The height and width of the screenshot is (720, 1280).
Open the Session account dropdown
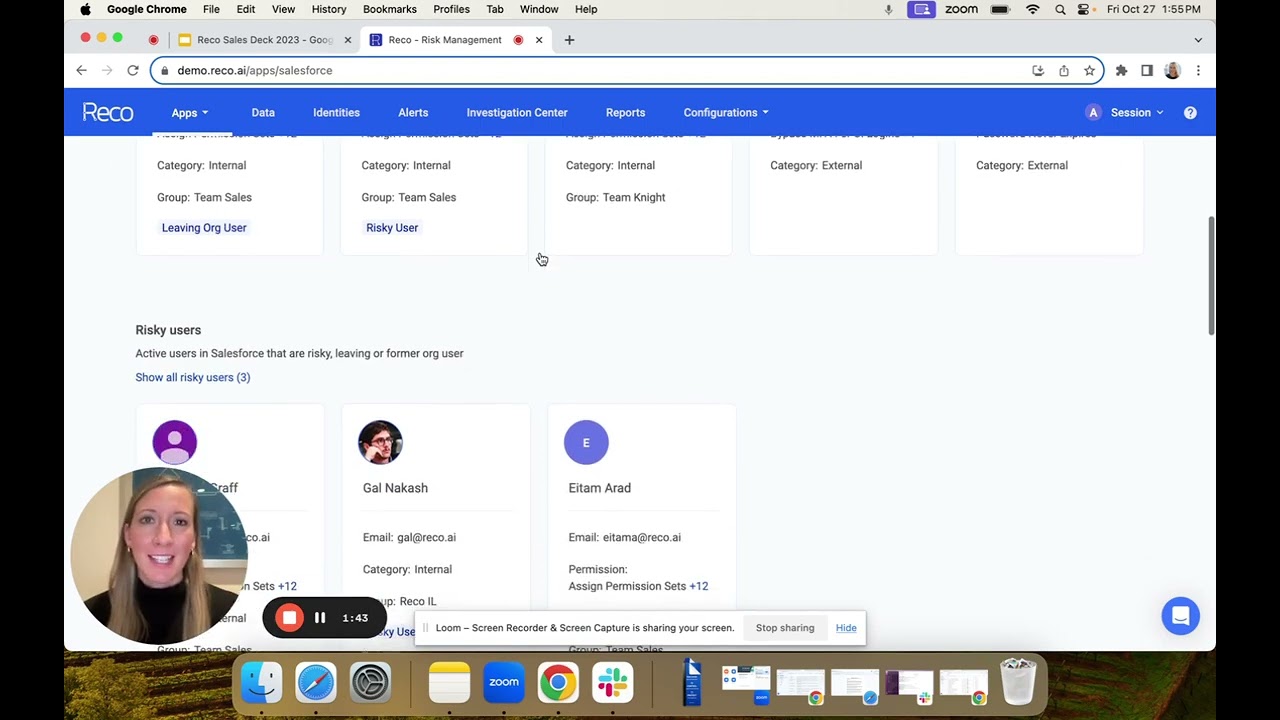point(1136,113)
